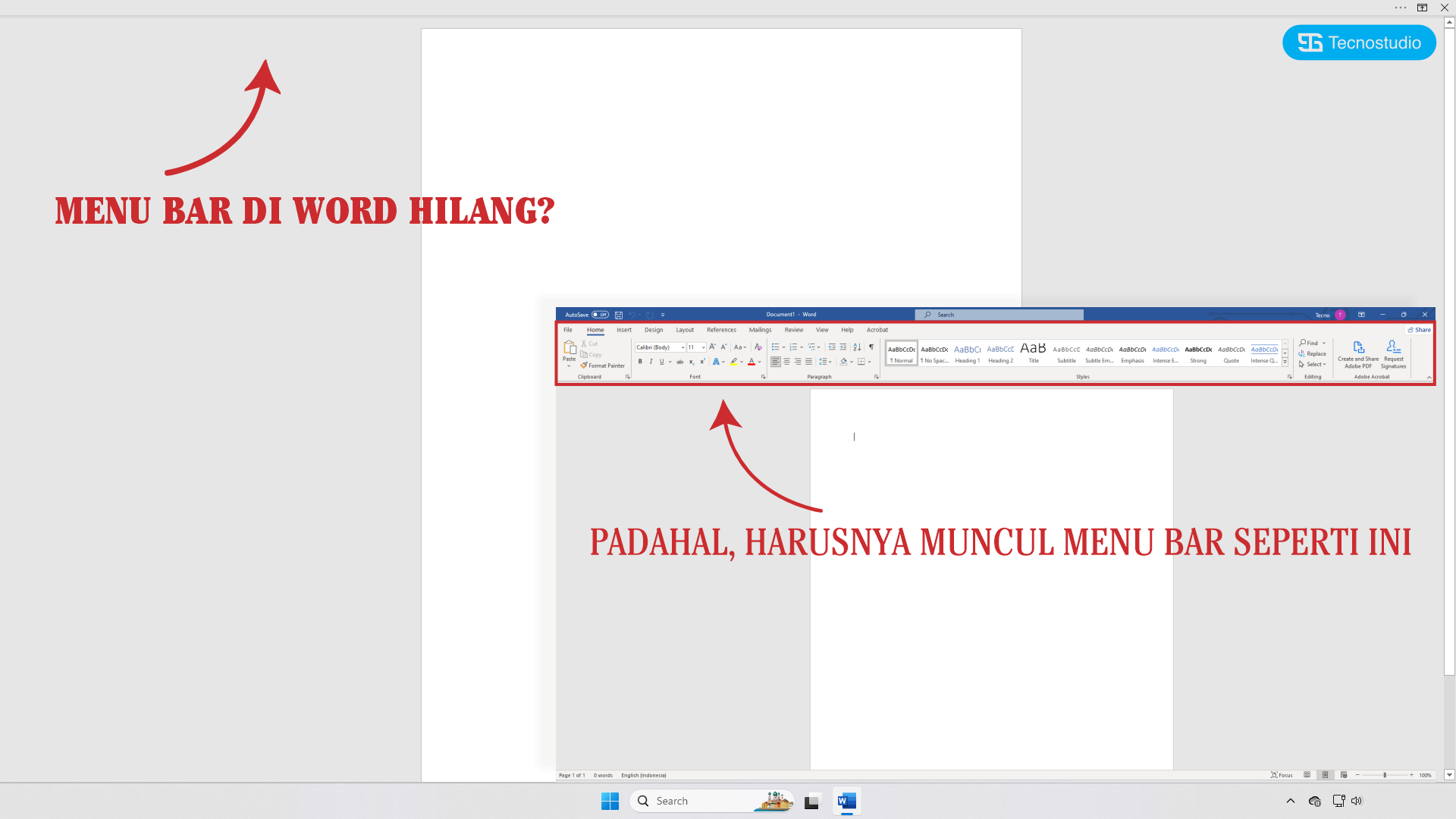Viewport: 1456px width, 819px height.
Task: Click the Decrease Font Size icon
Action: pyautogui.click(x=723, y=347)
